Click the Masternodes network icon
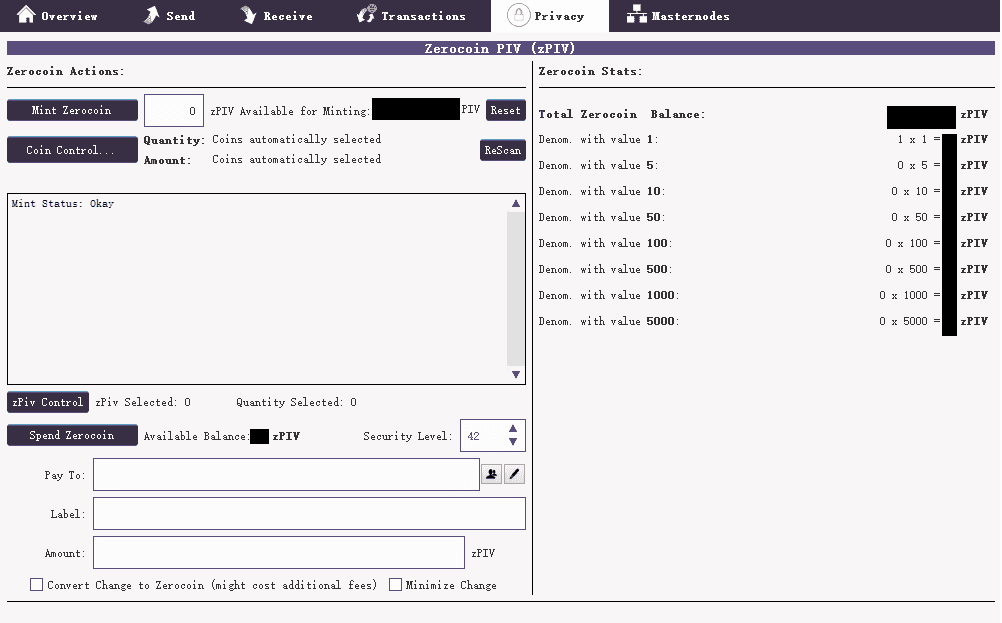The image size is (1002, 623). (x=636, y=14)
